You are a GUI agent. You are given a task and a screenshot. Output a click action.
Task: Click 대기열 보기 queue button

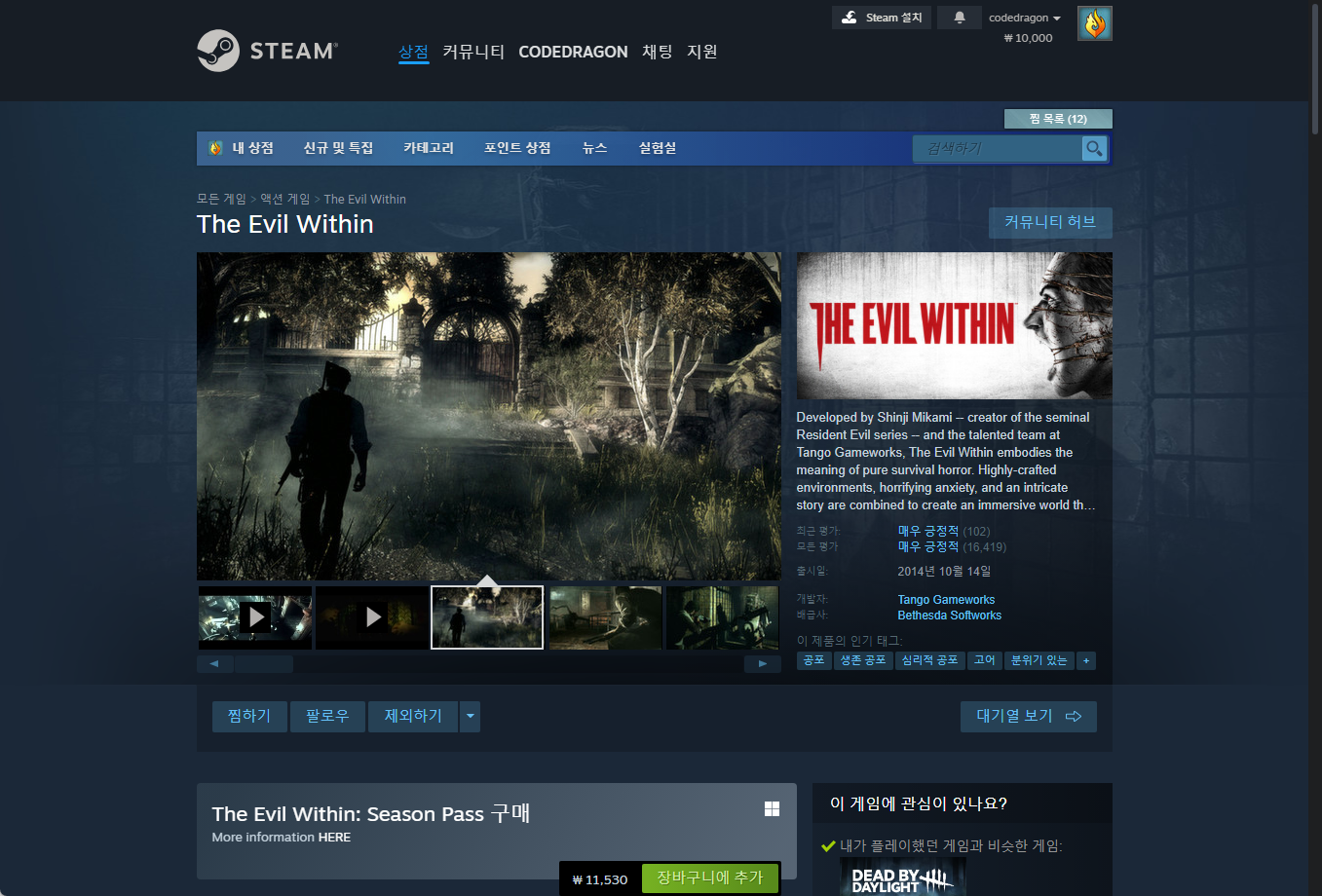point(1029,717)
